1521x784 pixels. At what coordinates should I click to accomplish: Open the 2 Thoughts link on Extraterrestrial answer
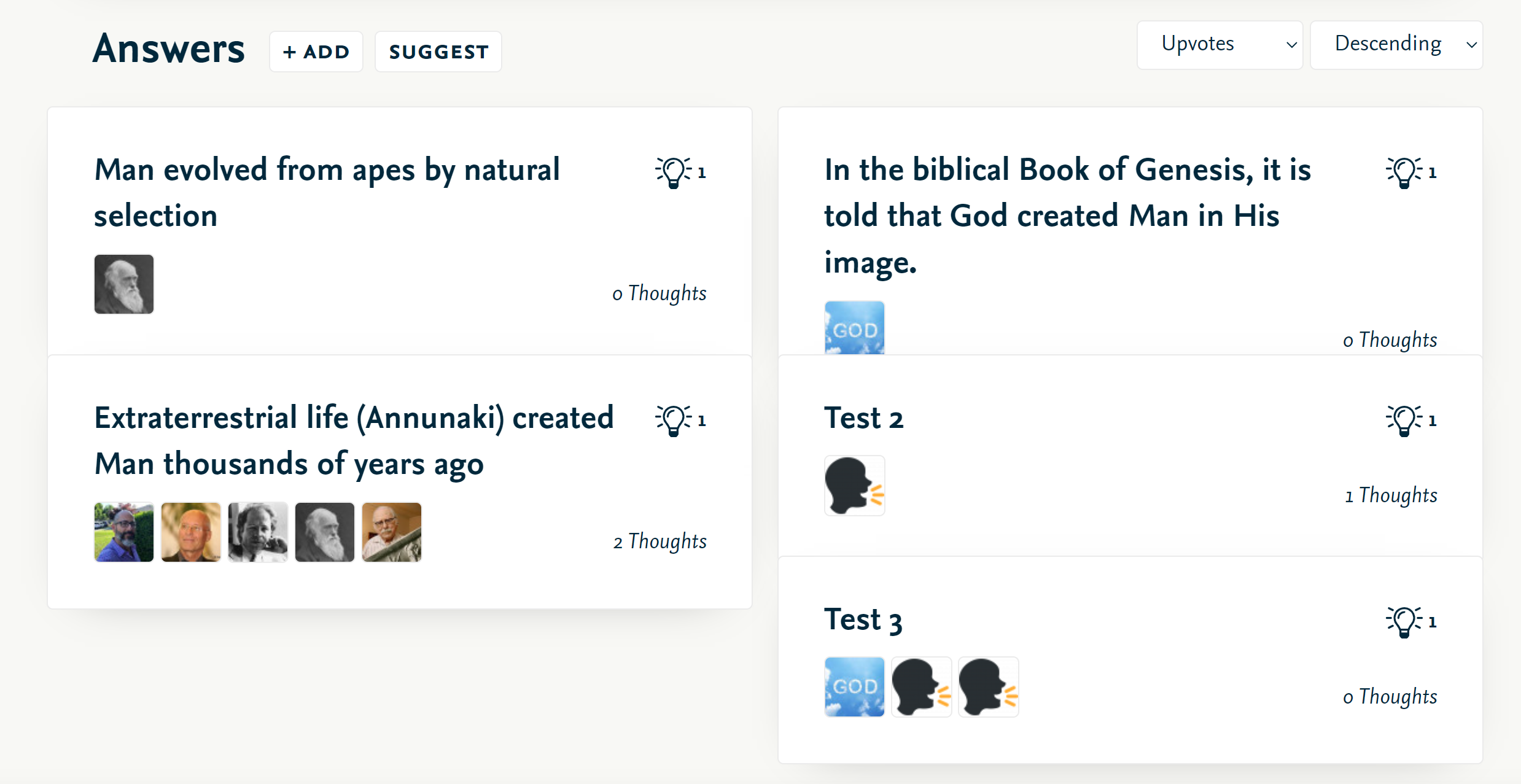[660, 541]
